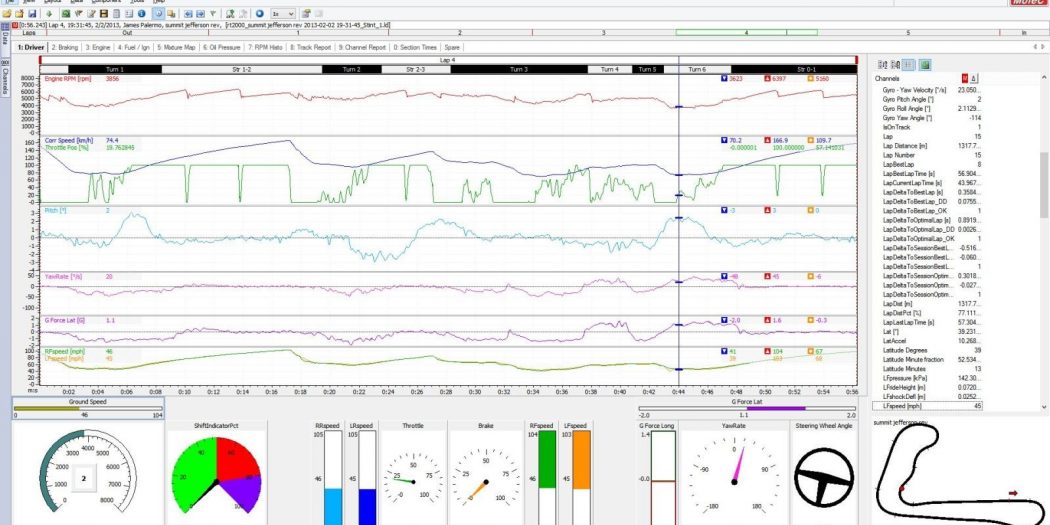This screenshot has width=1050, height=525.
Task: Switch to the 3: Engine worksheet tab
Action: [x=98, y=48]
